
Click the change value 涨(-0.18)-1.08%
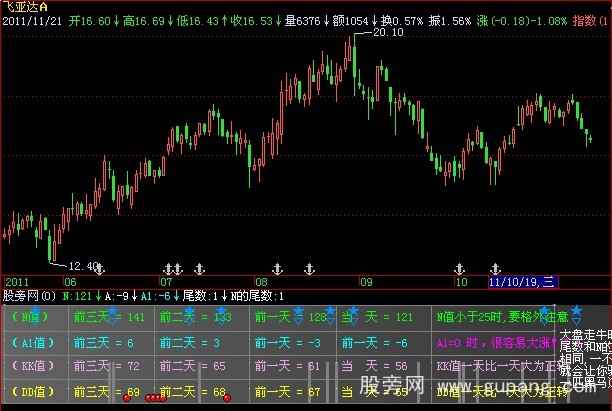click(x=521, y=21)
